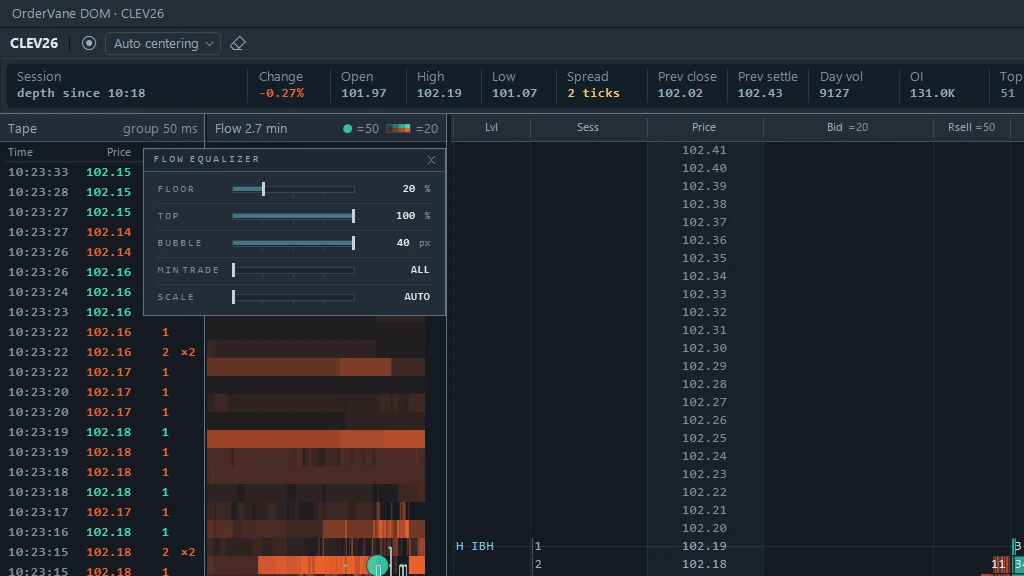Screen dimensions: 1024x576
Task: Click the Flow 2.7 min label
Action: (251, 129)
